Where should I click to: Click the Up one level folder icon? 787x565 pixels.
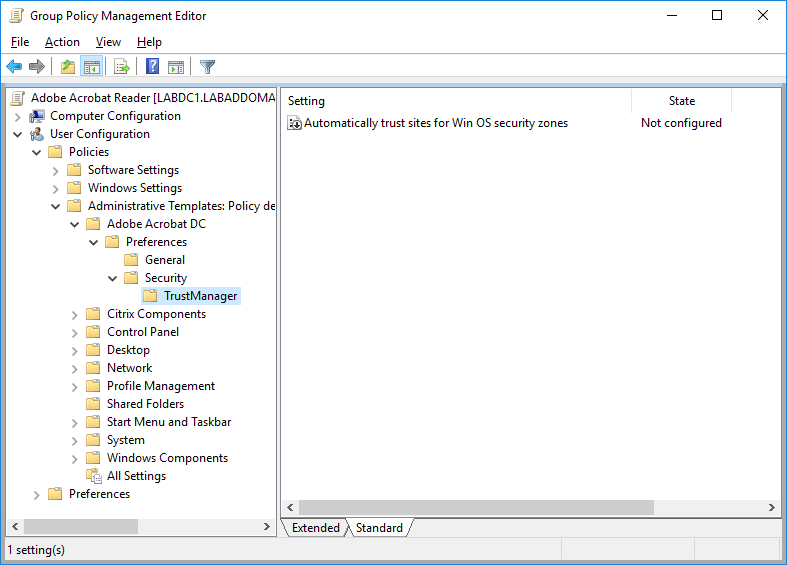(x=67, y=67)
